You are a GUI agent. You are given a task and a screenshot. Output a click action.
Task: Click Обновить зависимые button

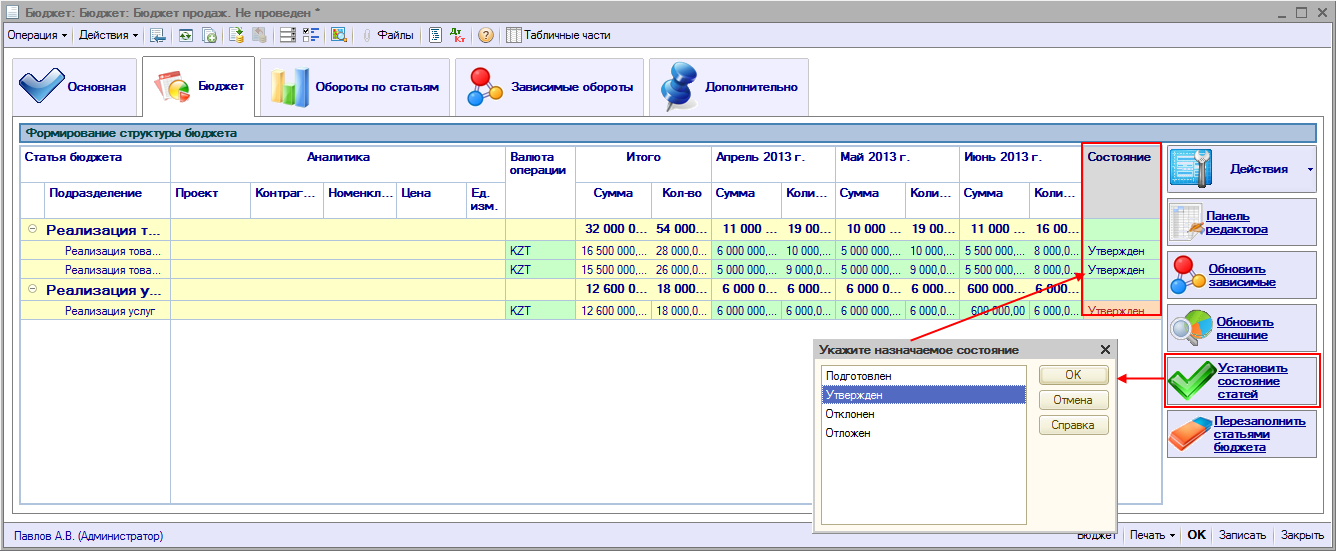click(x=1242, y=275)
